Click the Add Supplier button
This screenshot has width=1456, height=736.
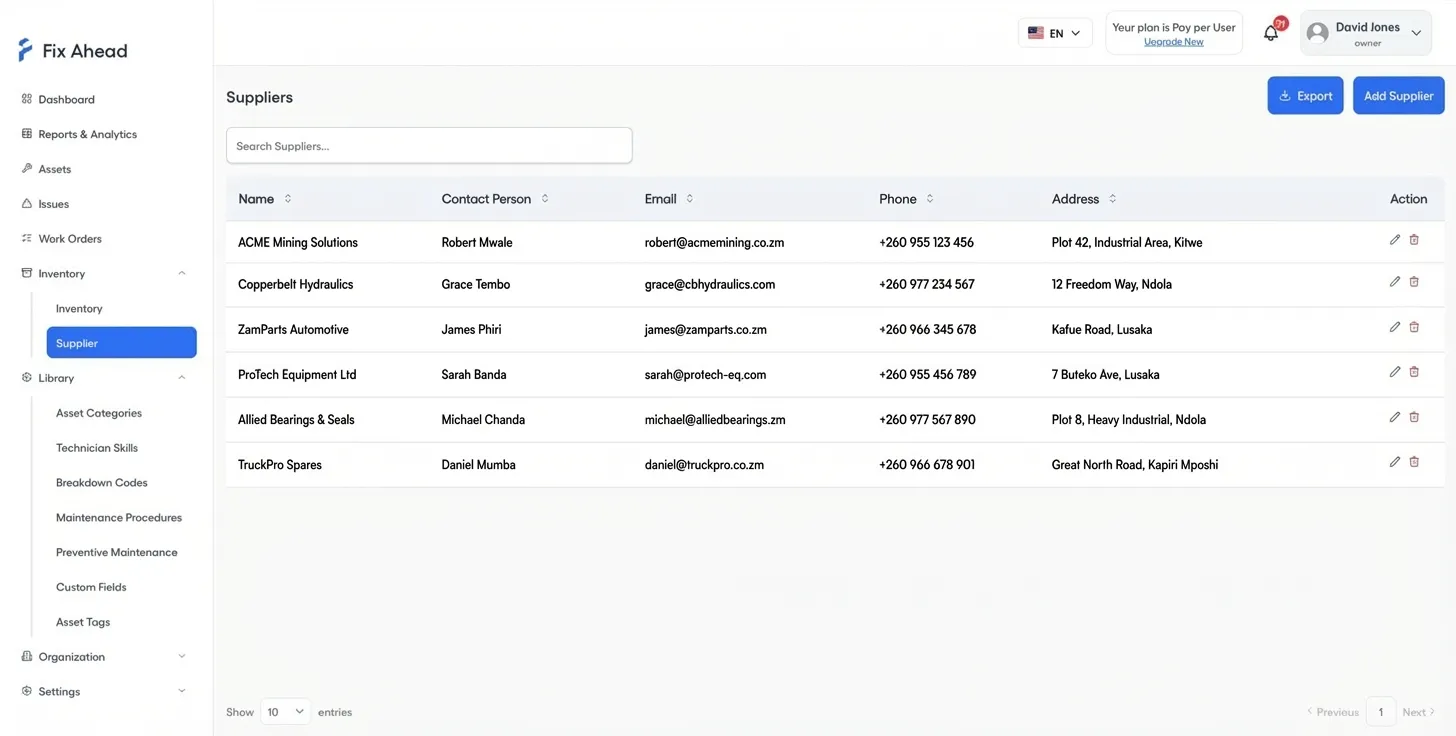[x=1398, y=95]
